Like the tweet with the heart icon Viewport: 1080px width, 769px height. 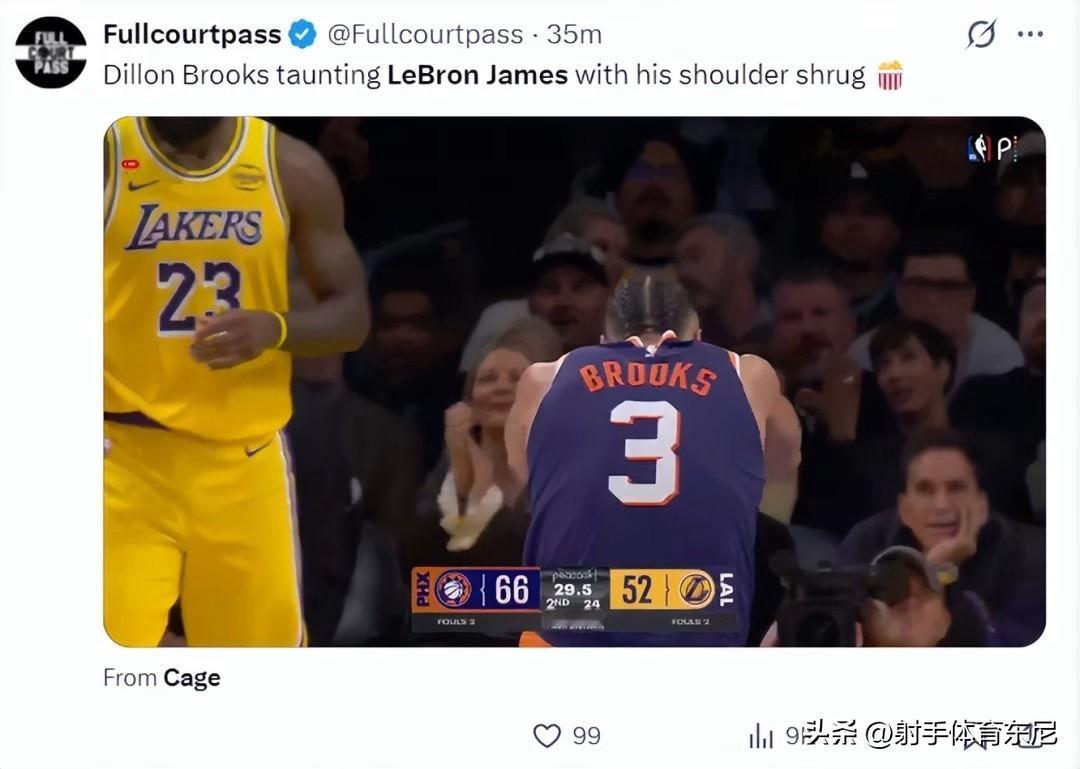[548, 736]
